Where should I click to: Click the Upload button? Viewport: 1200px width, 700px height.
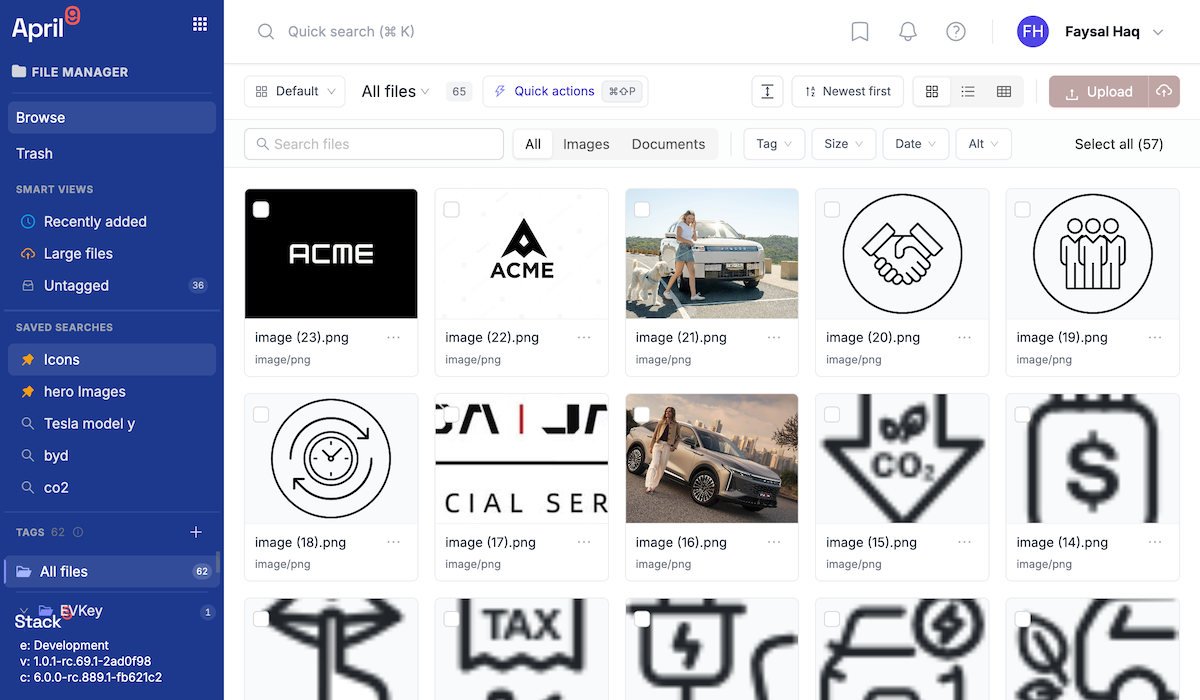point(1099,91)
